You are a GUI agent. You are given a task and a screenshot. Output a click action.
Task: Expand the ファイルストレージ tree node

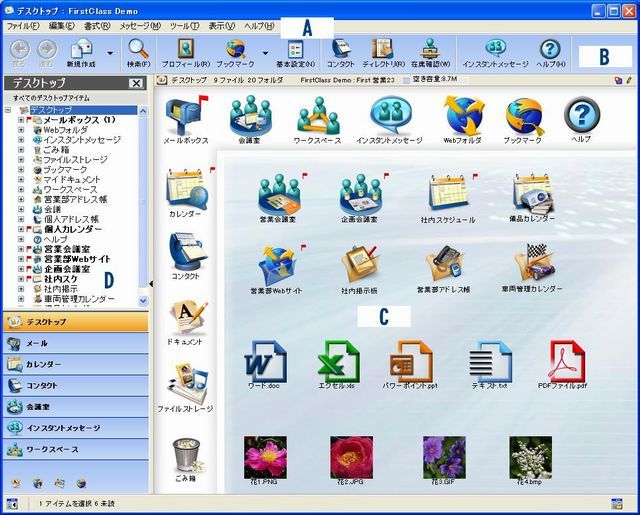(x=21, y=161)
